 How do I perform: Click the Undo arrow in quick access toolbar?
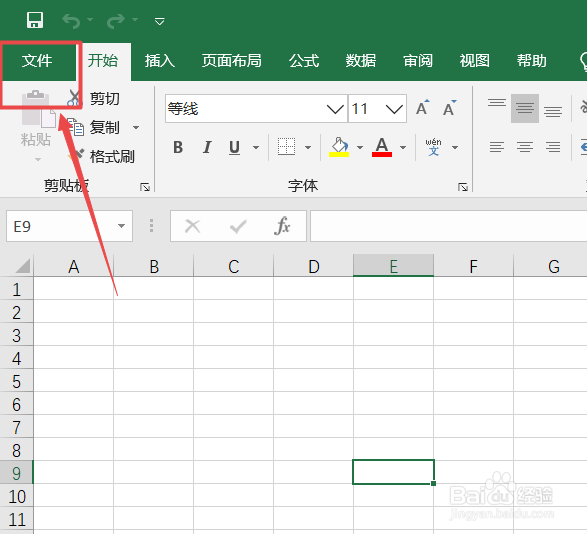(x=71, y=21)
